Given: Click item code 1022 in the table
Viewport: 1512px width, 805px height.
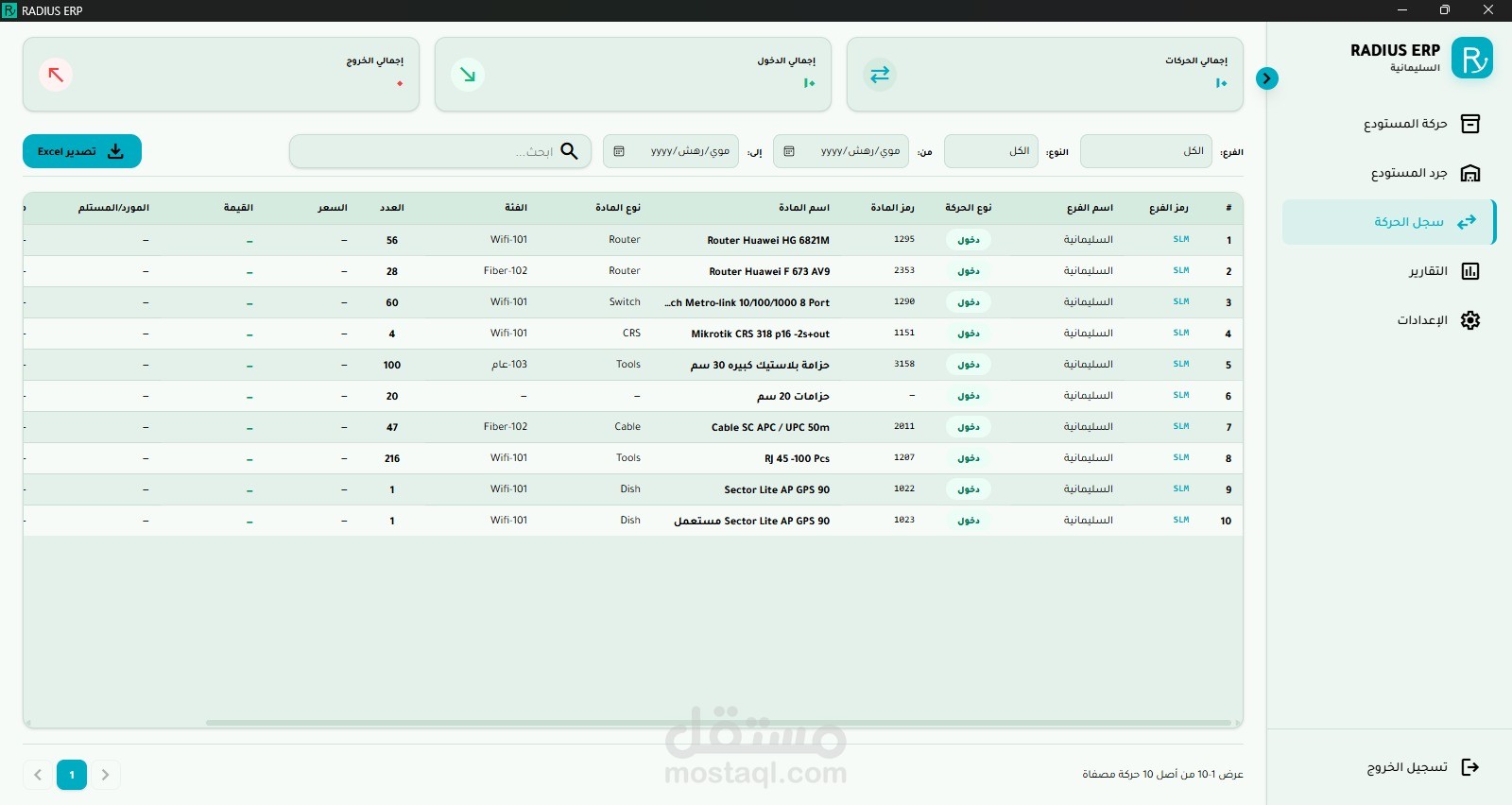Looking at the screenshot, I should point(904,489).
